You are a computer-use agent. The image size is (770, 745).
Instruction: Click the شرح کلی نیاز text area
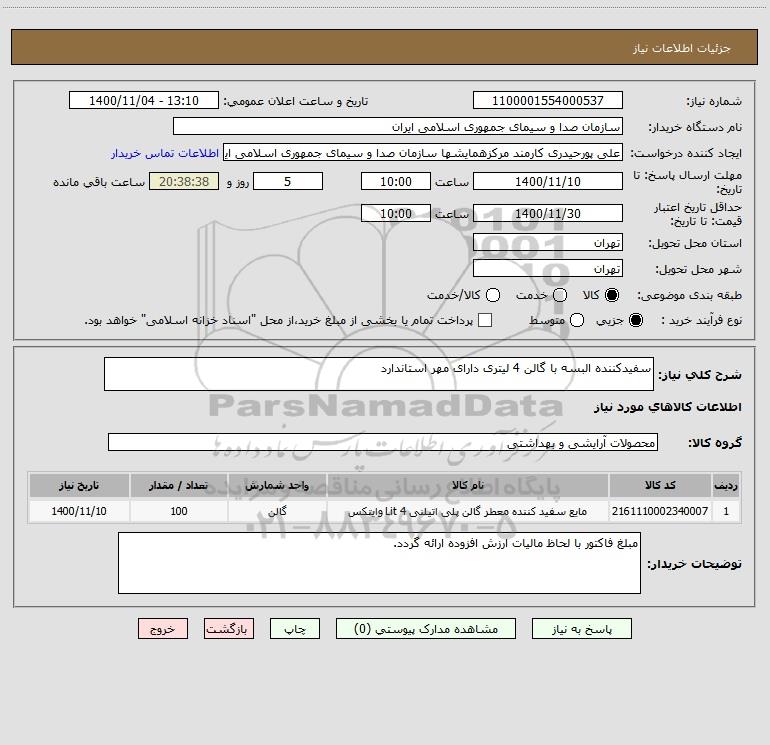[x=379, y=374]
